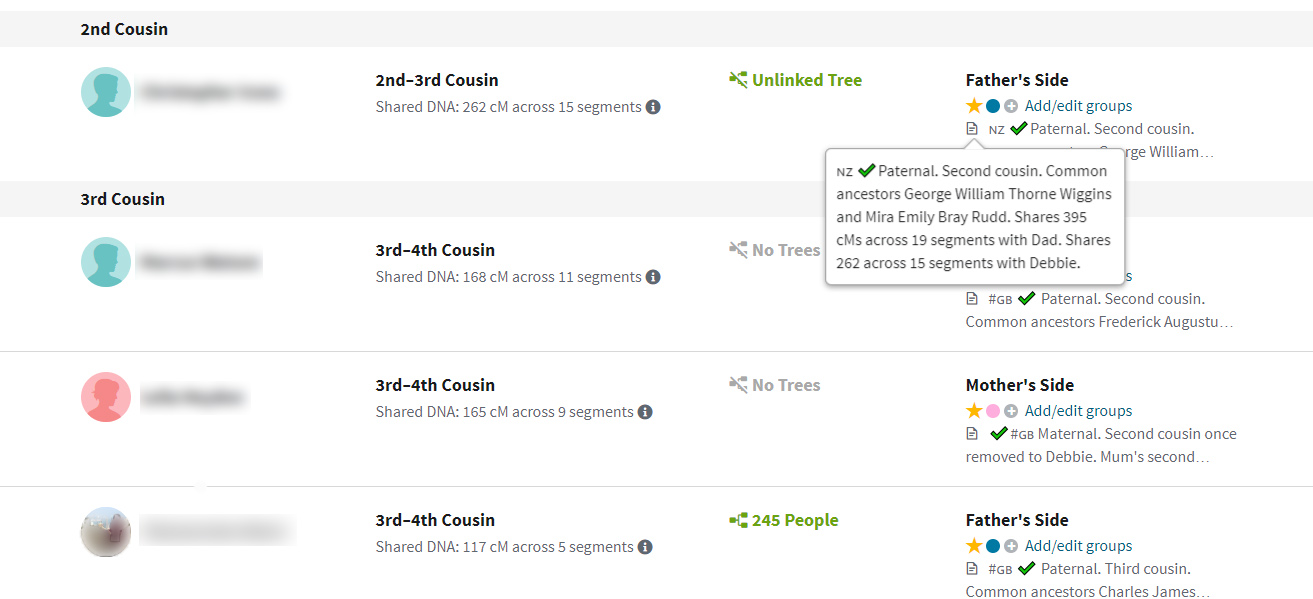The width and height of the screenshot is (1313, 599).
Task: Click the pink avatar of the 165 cM match
Action: (106, 397)
